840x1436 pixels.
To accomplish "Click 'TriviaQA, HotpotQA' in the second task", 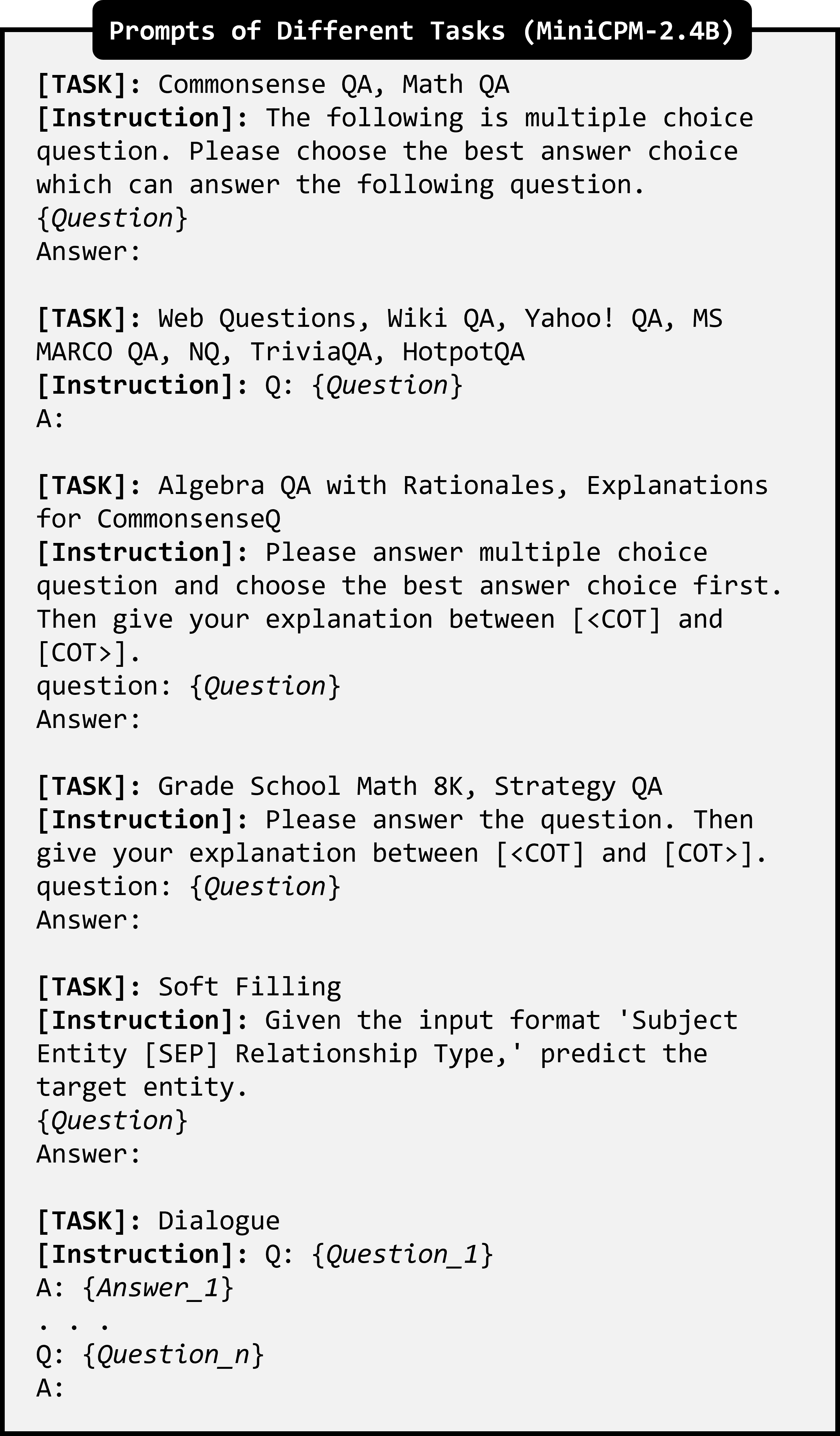I will (387, 352).
